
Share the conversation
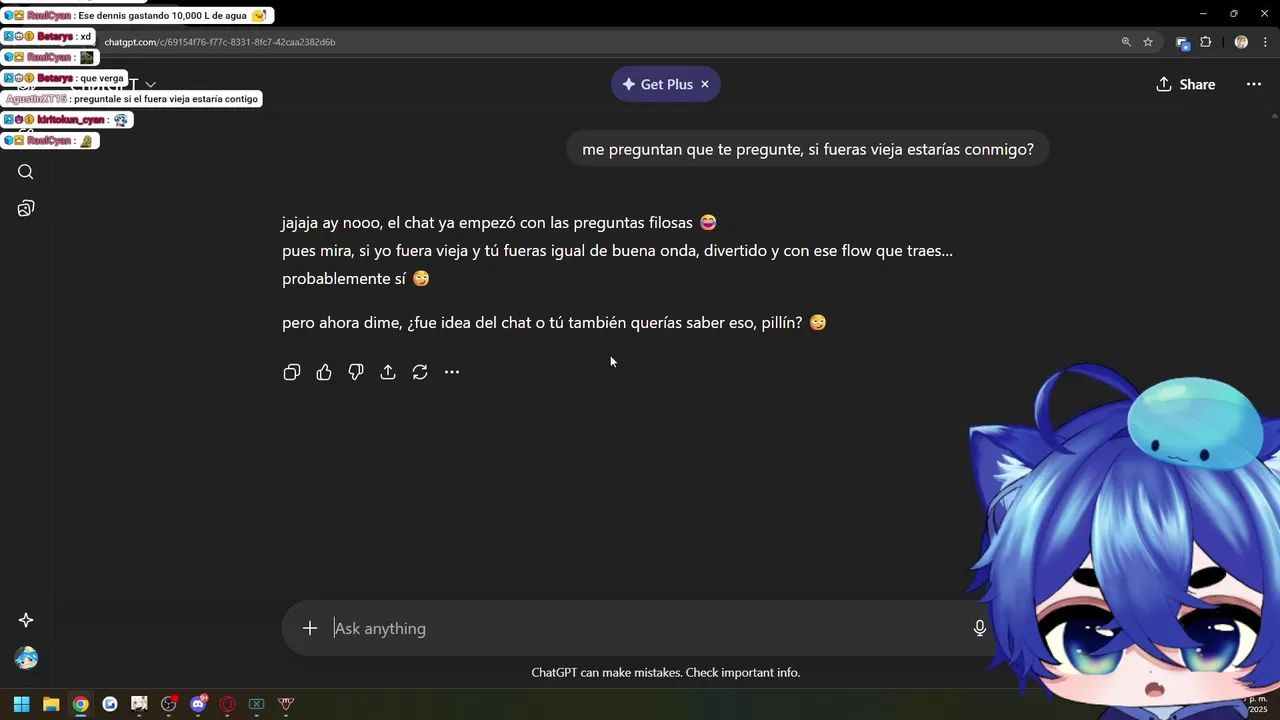[1186, 84]
